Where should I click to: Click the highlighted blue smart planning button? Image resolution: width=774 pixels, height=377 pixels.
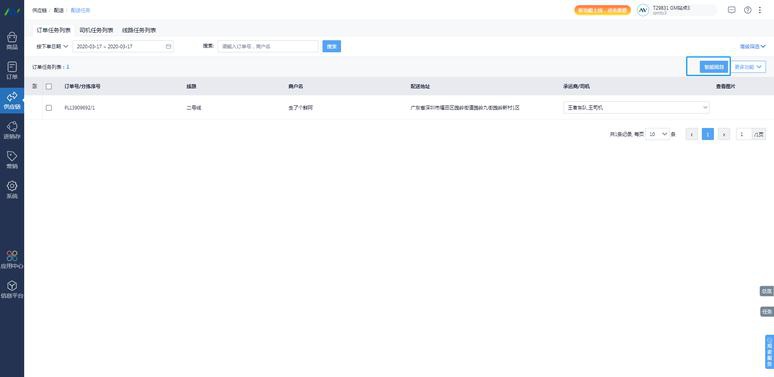[x=714, y=67]
